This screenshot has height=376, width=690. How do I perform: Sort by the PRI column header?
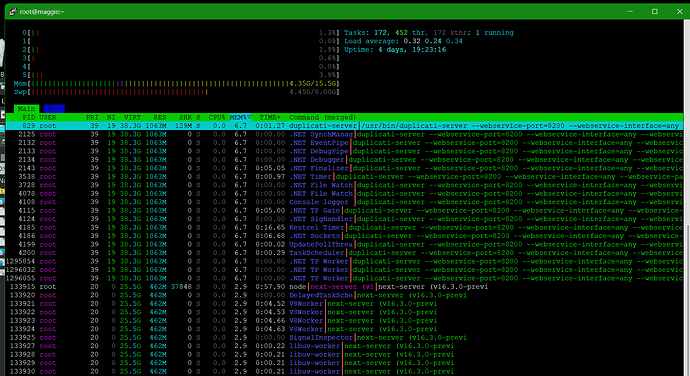tap(92, 117)
